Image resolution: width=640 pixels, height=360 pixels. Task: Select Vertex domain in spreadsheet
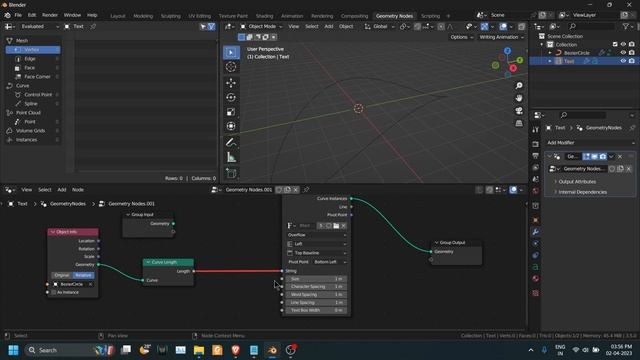coord(33,50)
